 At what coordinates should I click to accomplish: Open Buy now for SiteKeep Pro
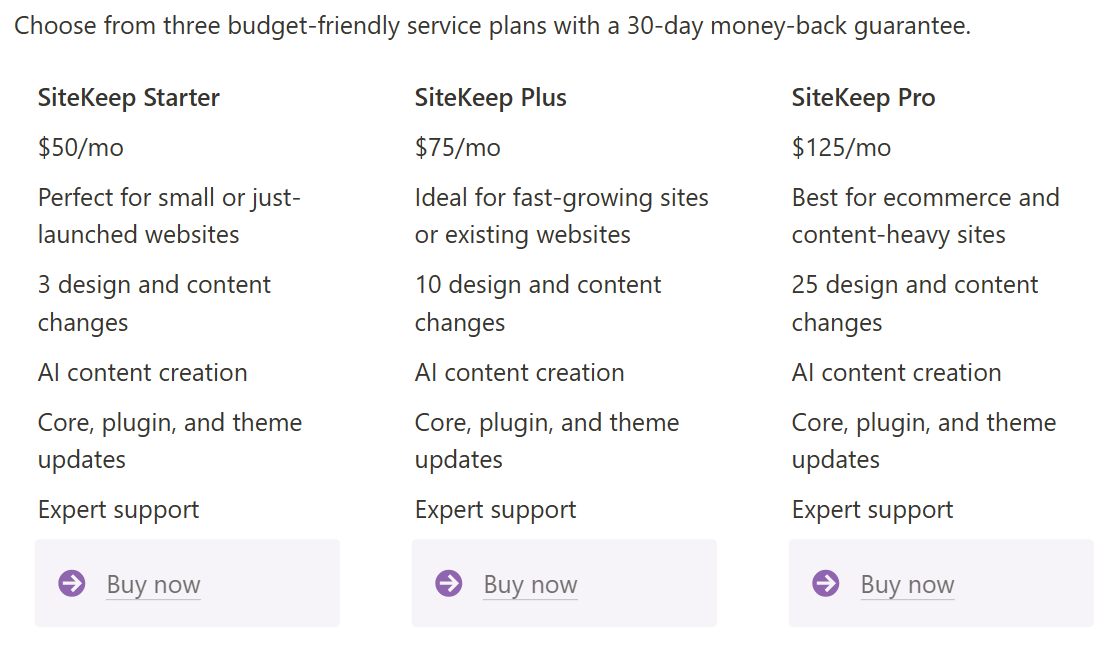[x=907, y=584]
